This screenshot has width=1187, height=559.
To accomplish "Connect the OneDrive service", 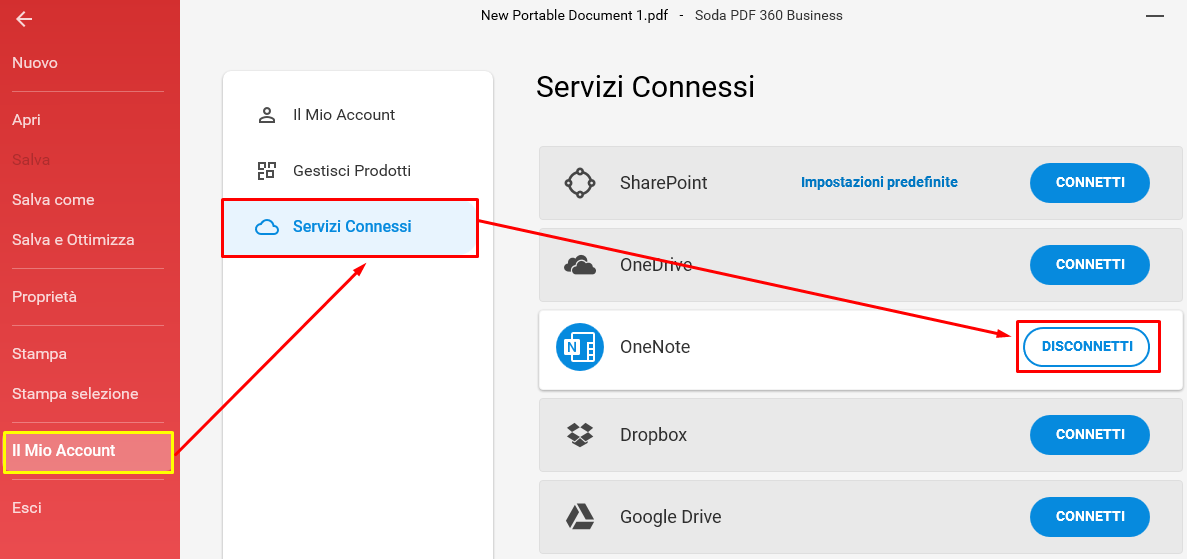I will coord(1090,265).
